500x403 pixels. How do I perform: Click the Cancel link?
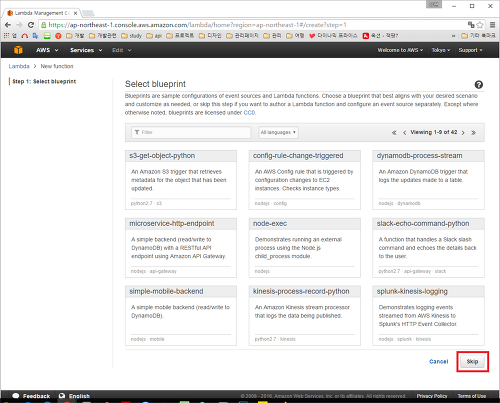pyautogui.click(x=439, y=361)
